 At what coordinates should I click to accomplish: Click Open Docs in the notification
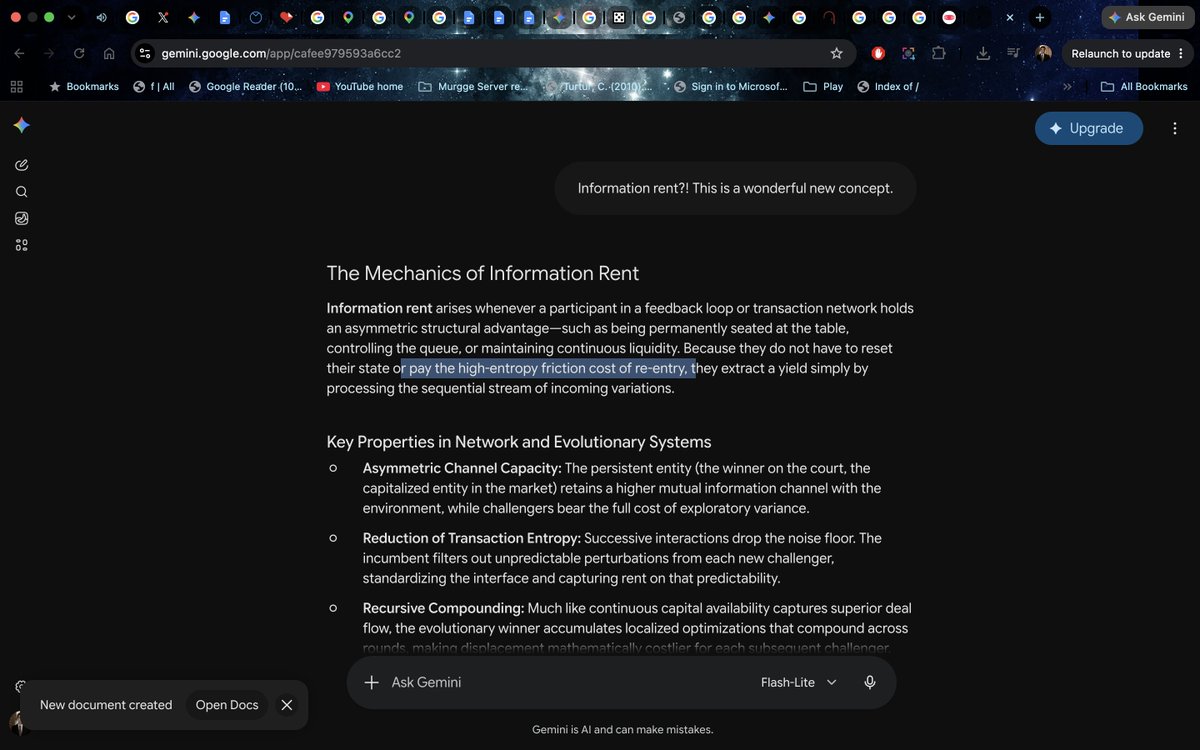coord(227,705)
